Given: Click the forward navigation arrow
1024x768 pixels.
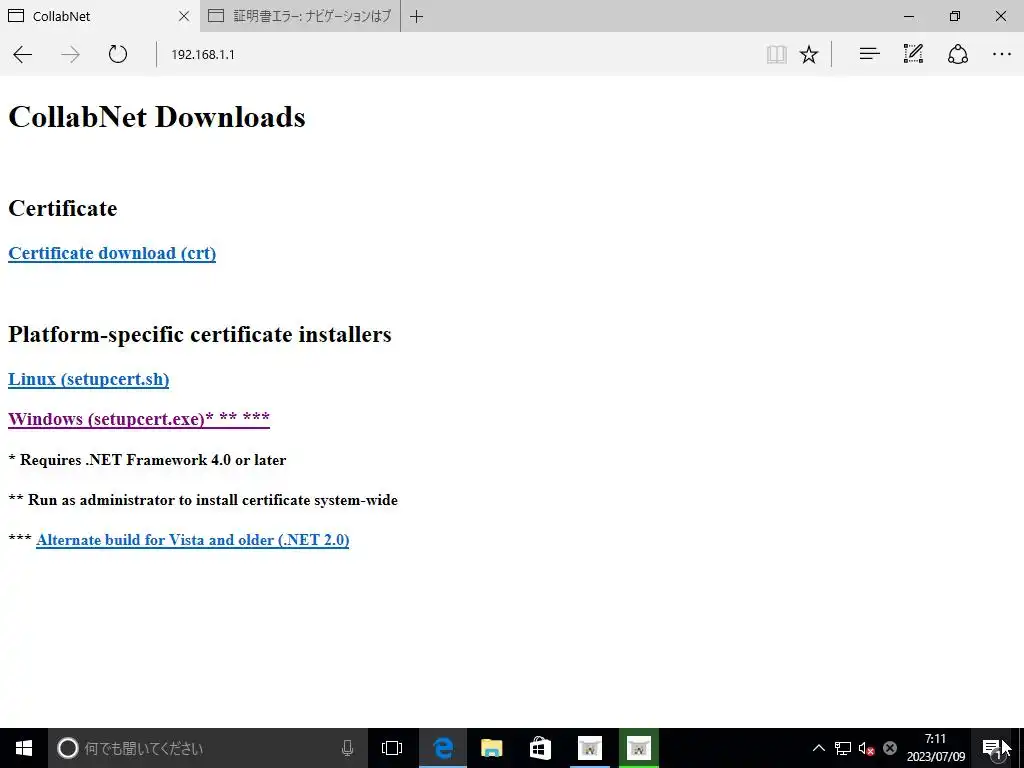Looking at the screenshot, I should pyautogui.click(x=71, y=54).
